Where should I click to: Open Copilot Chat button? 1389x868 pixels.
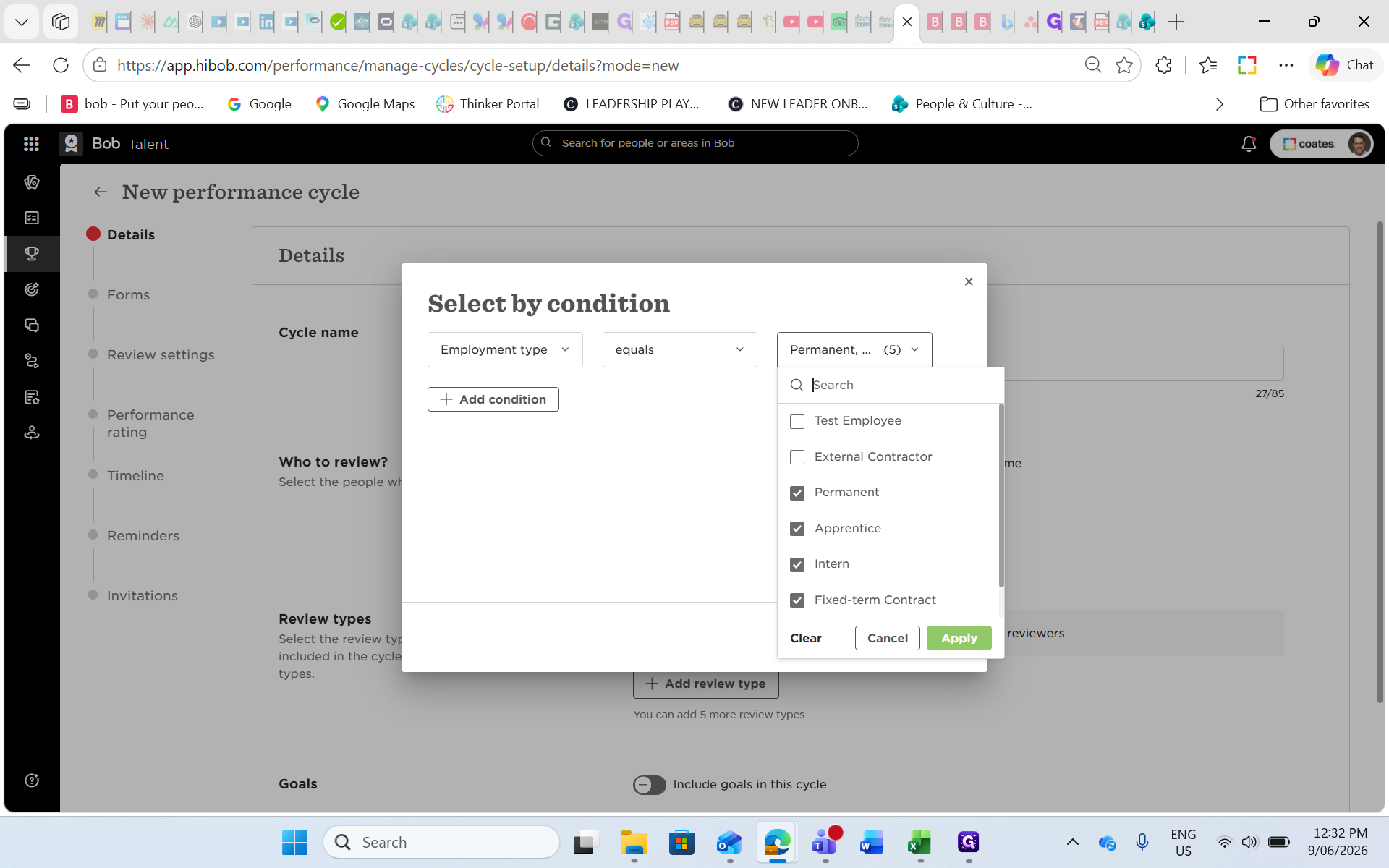coord(1345,65)
